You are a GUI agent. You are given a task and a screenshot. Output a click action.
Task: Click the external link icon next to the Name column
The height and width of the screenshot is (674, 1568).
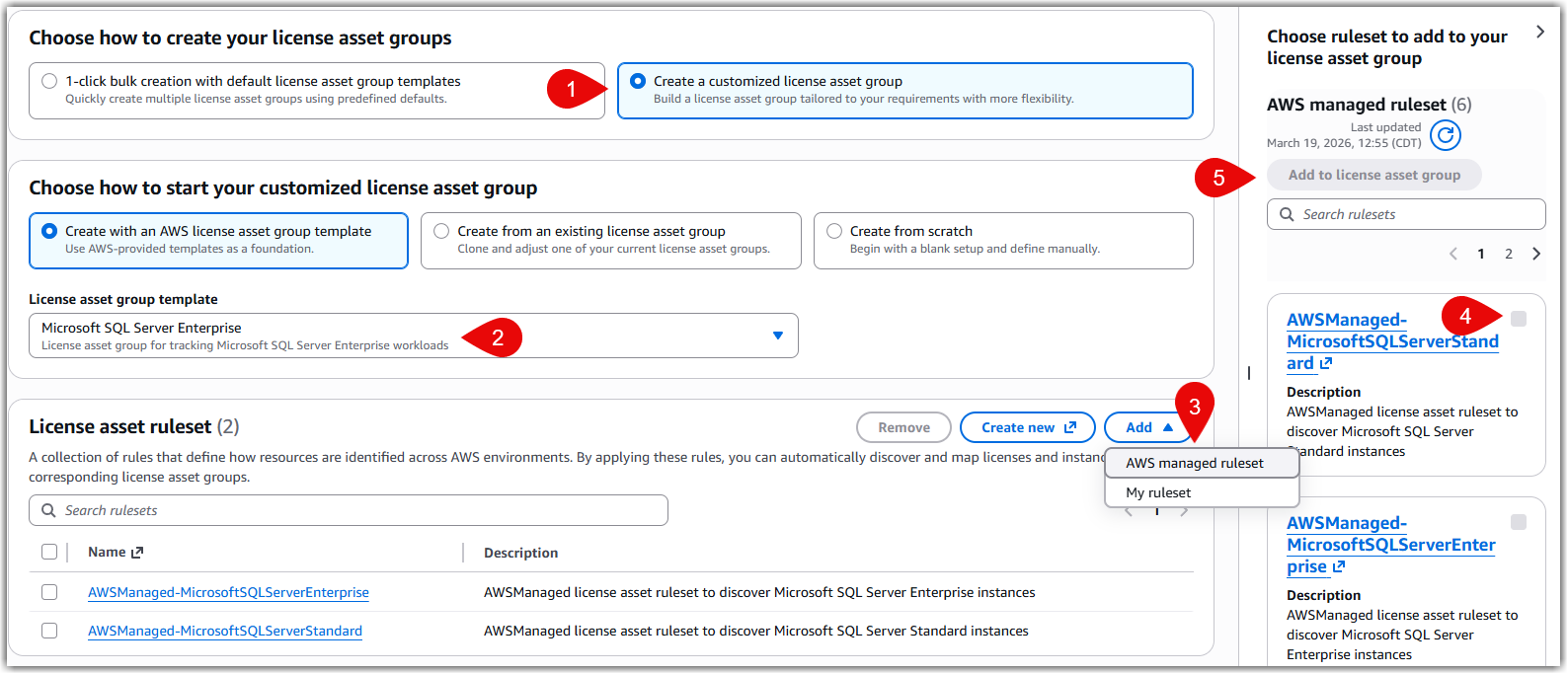137,553
